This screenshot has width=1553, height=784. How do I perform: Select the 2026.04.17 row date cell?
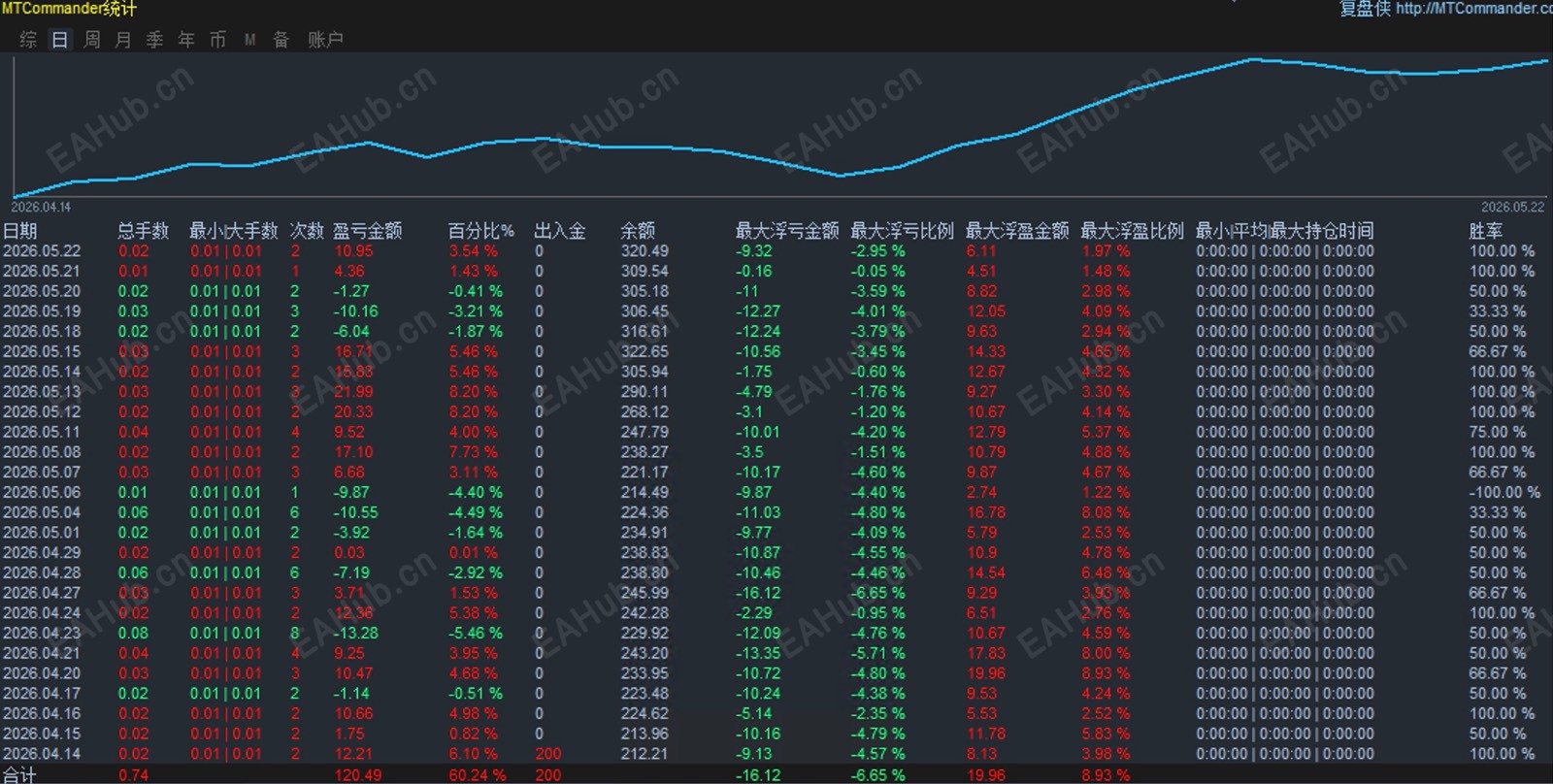[42, 694]
